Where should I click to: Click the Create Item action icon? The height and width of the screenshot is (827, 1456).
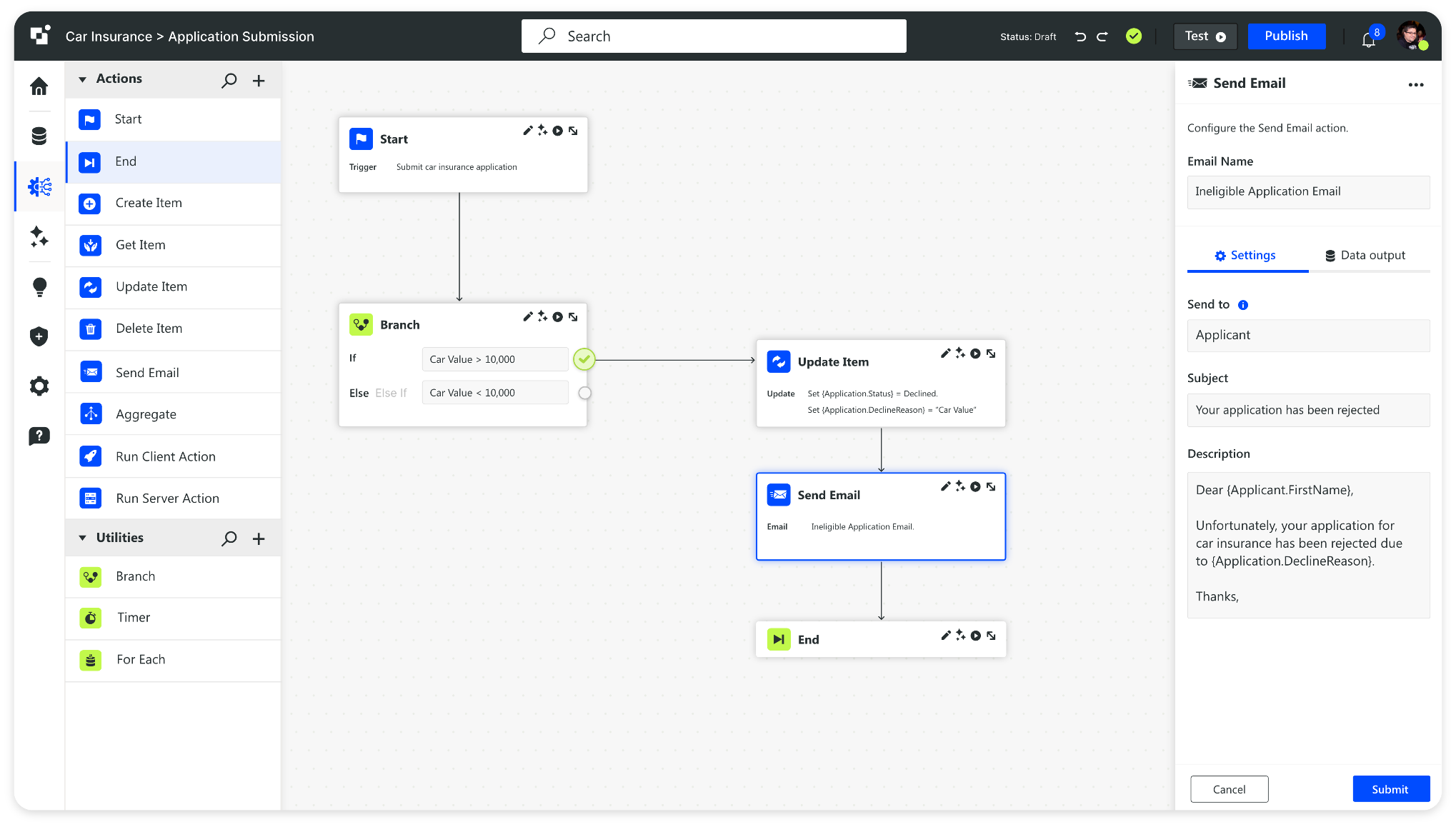point(90,203)
